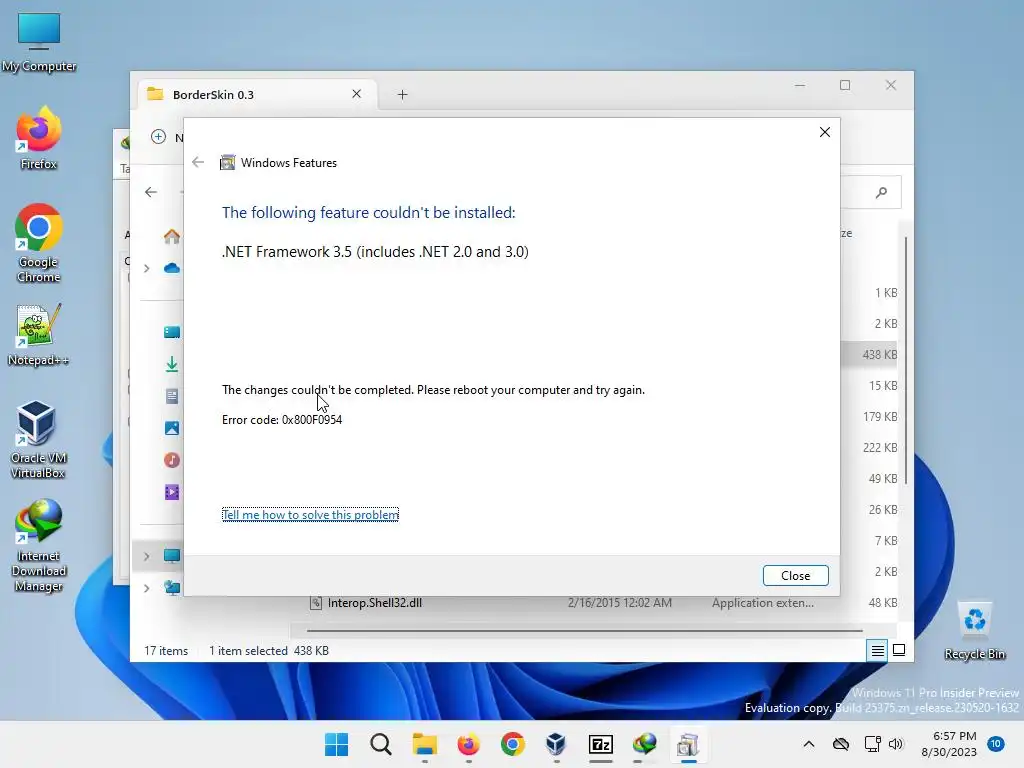Open Documents folder in Explorer sidebar
Screen dimensions: 1024x768
tap(172, 396)
